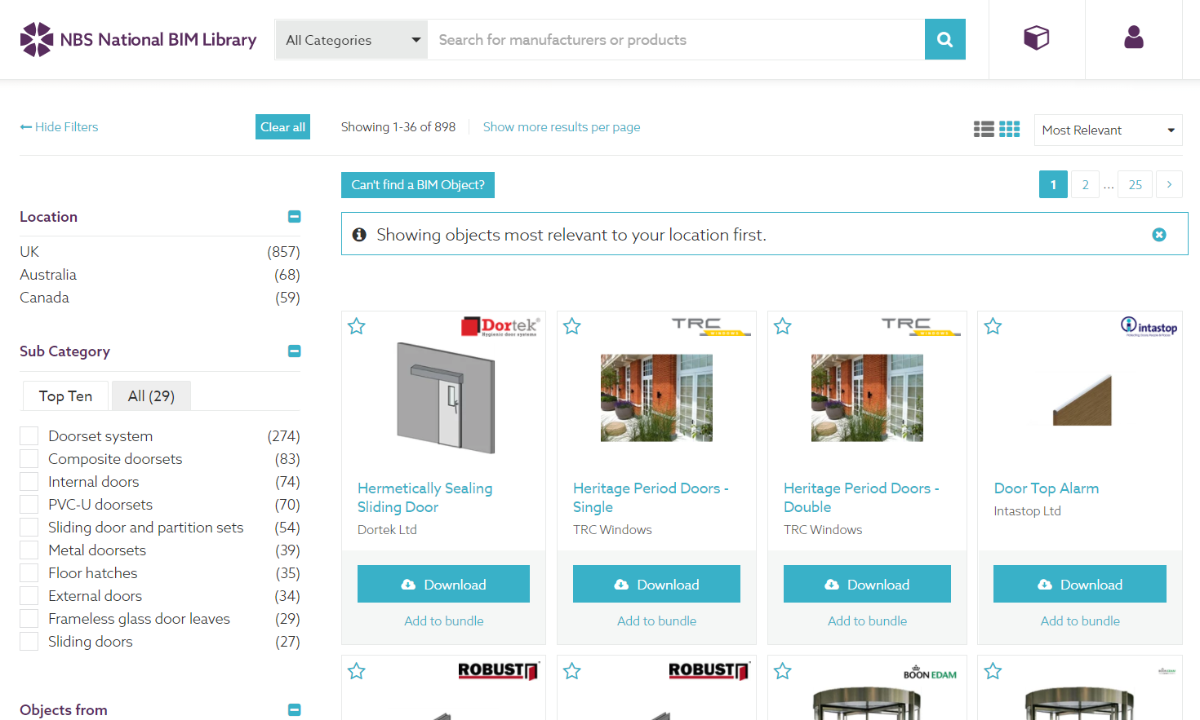Screen dimensions: 1200x720
Task: Click Show more results per page
Action: (x=561, y=127)
